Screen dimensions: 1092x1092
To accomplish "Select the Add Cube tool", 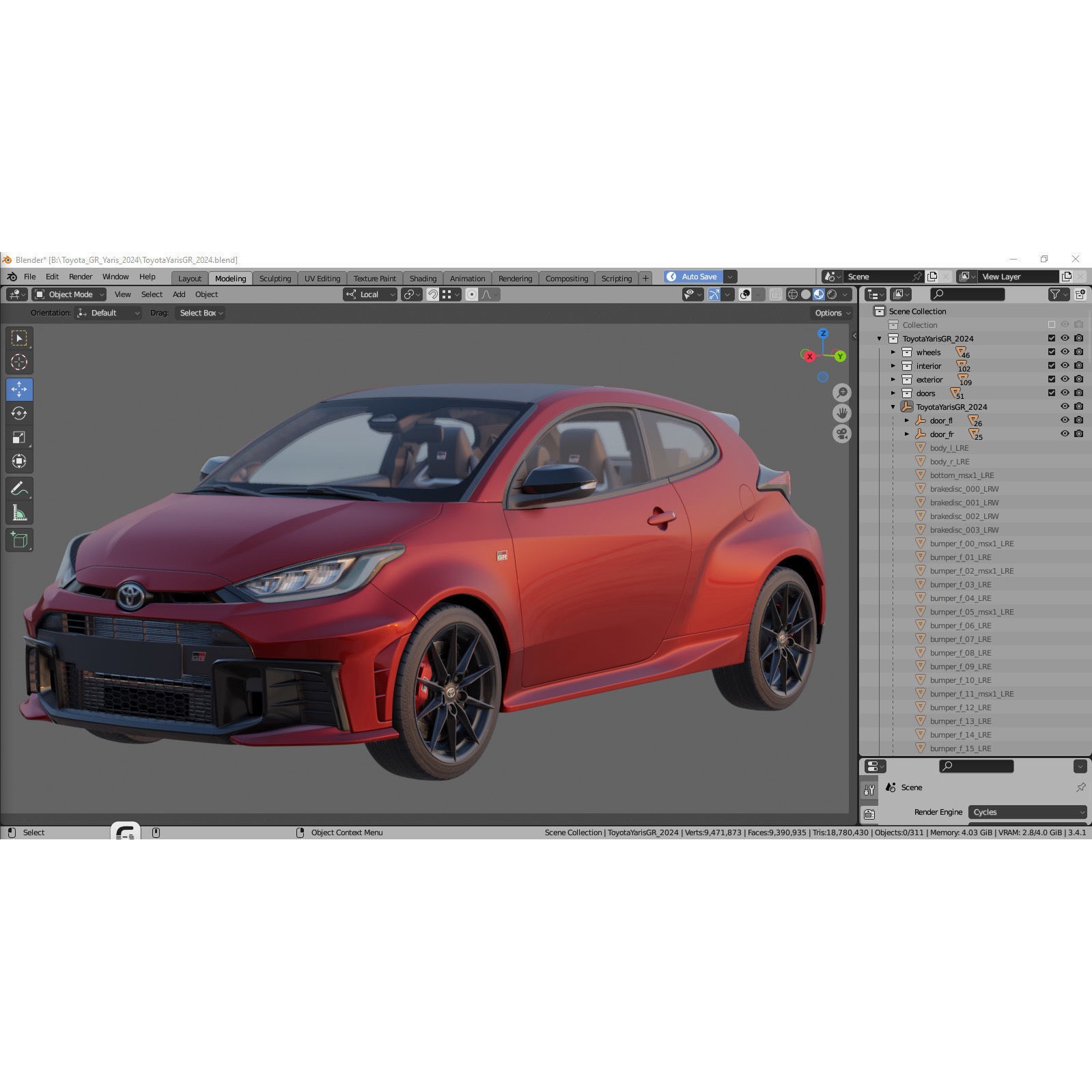I will coord(19,540).
